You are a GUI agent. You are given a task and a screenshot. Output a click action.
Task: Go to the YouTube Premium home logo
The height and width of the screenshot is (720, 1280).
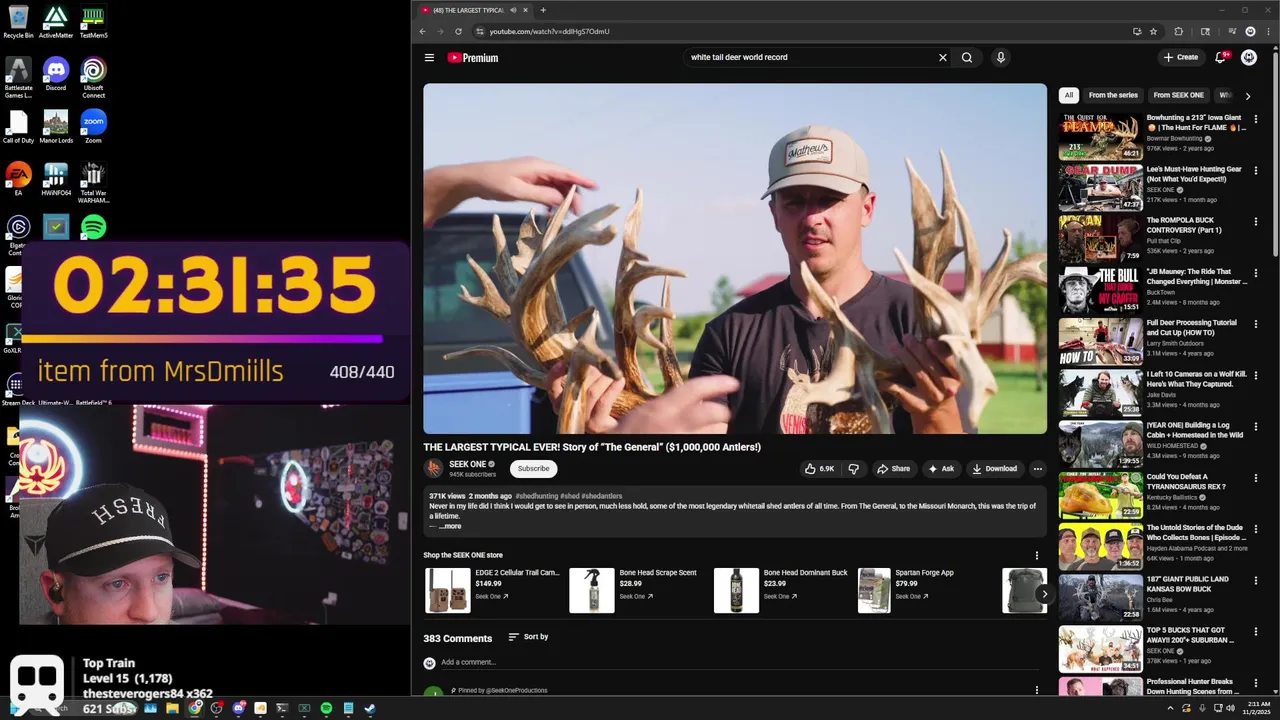[x=473, y=58]
